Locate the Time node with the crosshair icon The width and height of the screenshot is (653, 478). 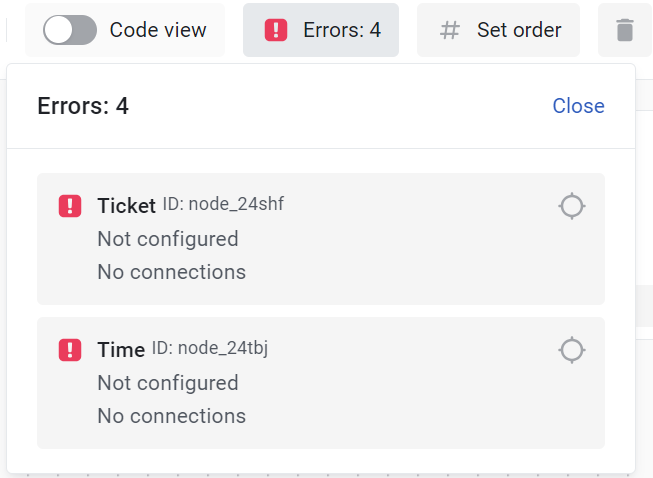point(571,350)
